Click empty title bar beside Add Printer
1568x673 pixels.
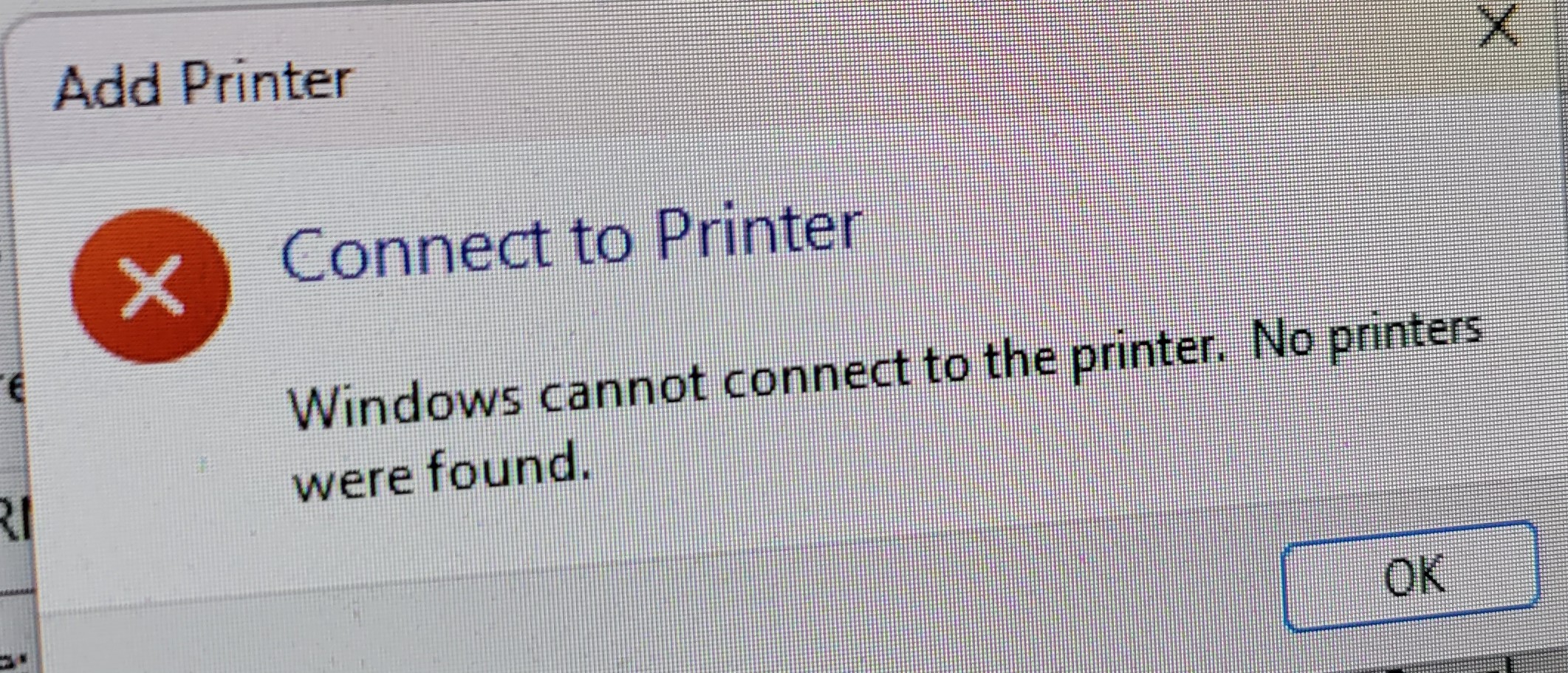point(886,74)
